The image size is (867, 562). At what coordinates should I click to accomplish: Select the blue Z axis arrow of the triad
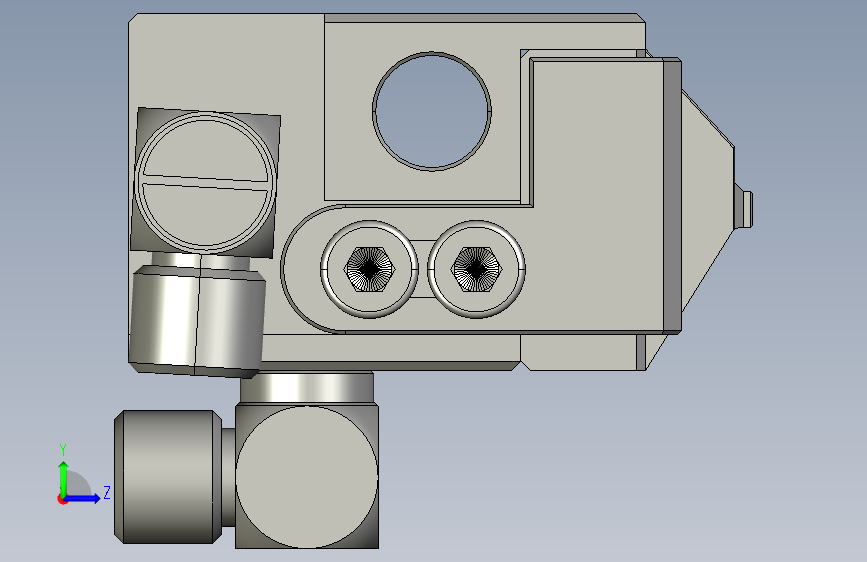(x=83, y=498)
